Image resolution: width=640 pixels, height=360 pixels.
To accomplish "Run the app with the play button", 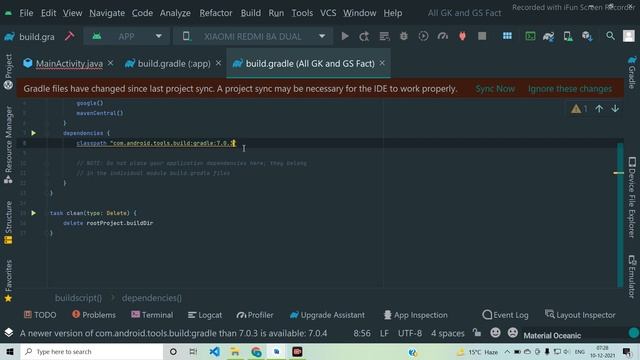I will tap(345, 36).
